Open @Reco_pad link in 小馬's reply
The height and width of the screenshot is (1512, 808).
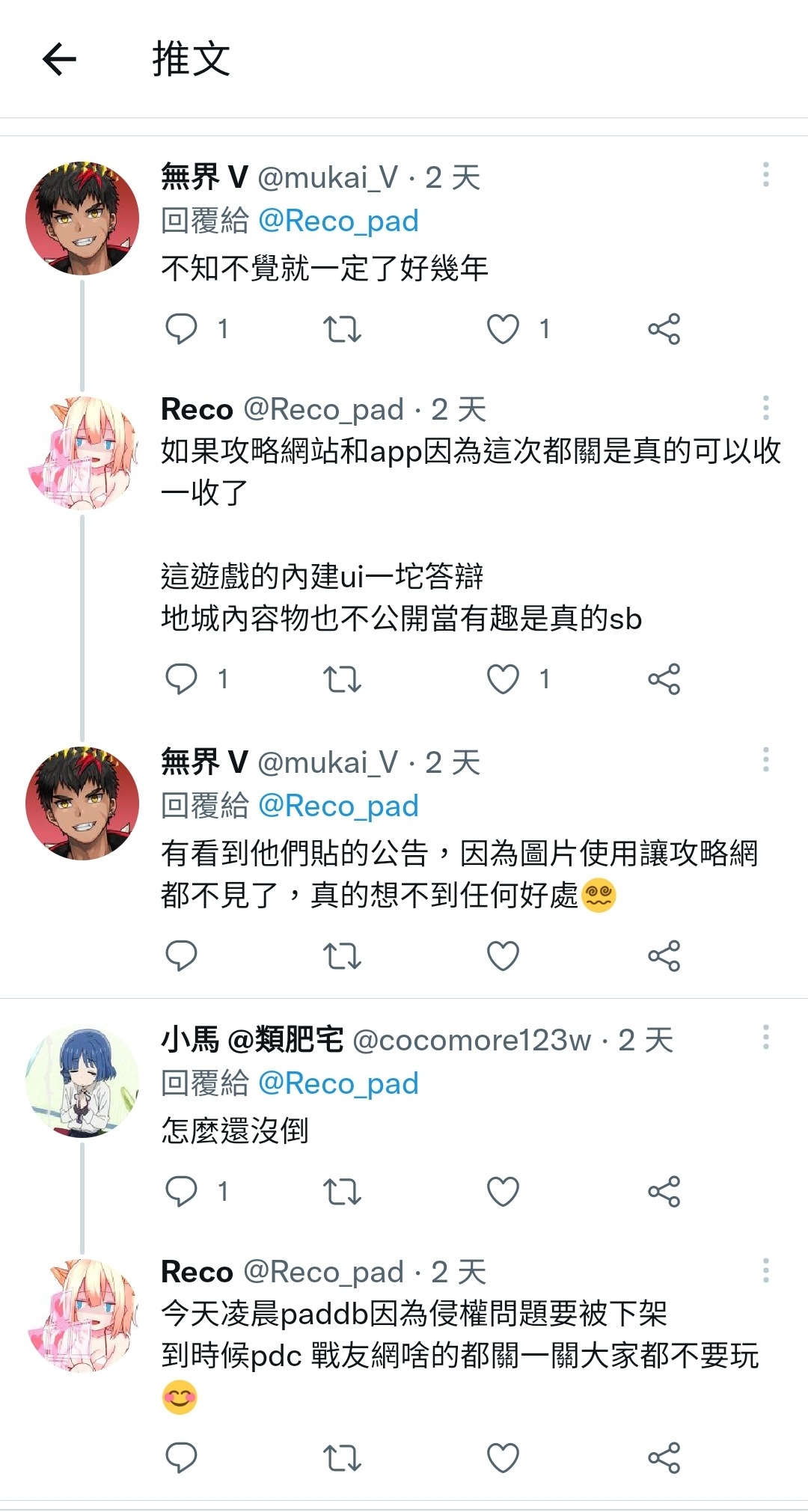338,1083
